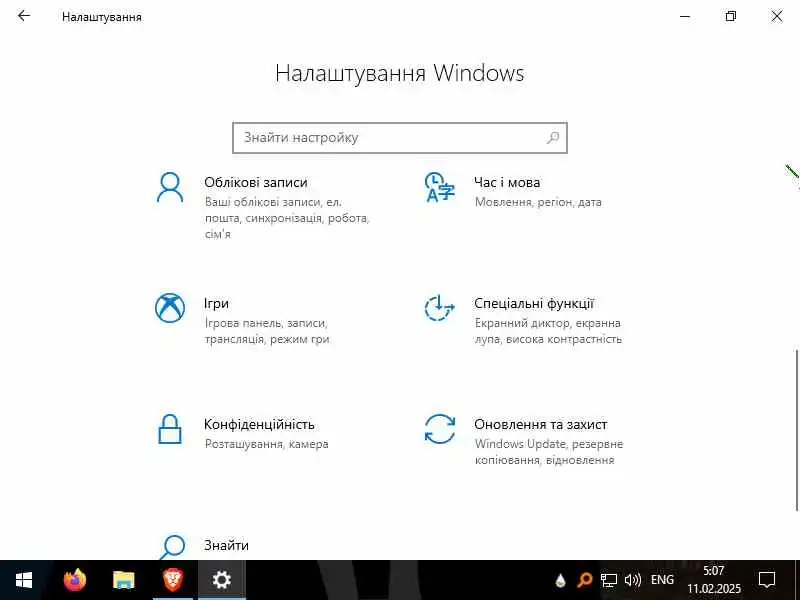Open File Explorer from the taskbar

pos(123,580)
